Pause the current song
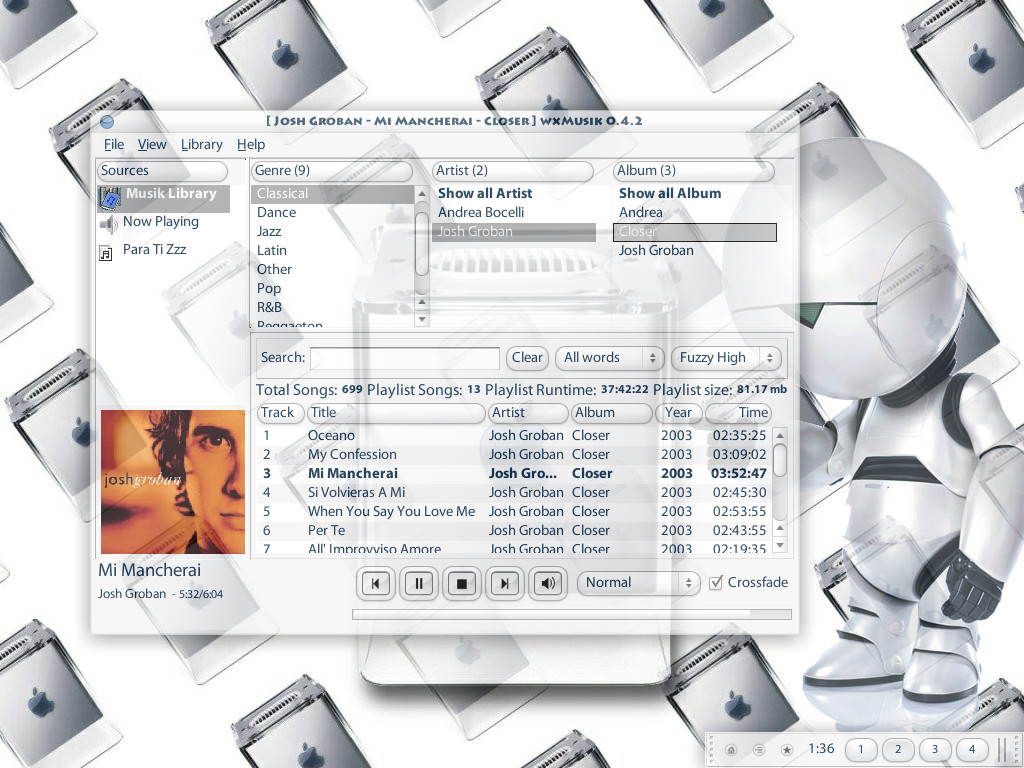 pyautogui.click(x=419, y=583)
